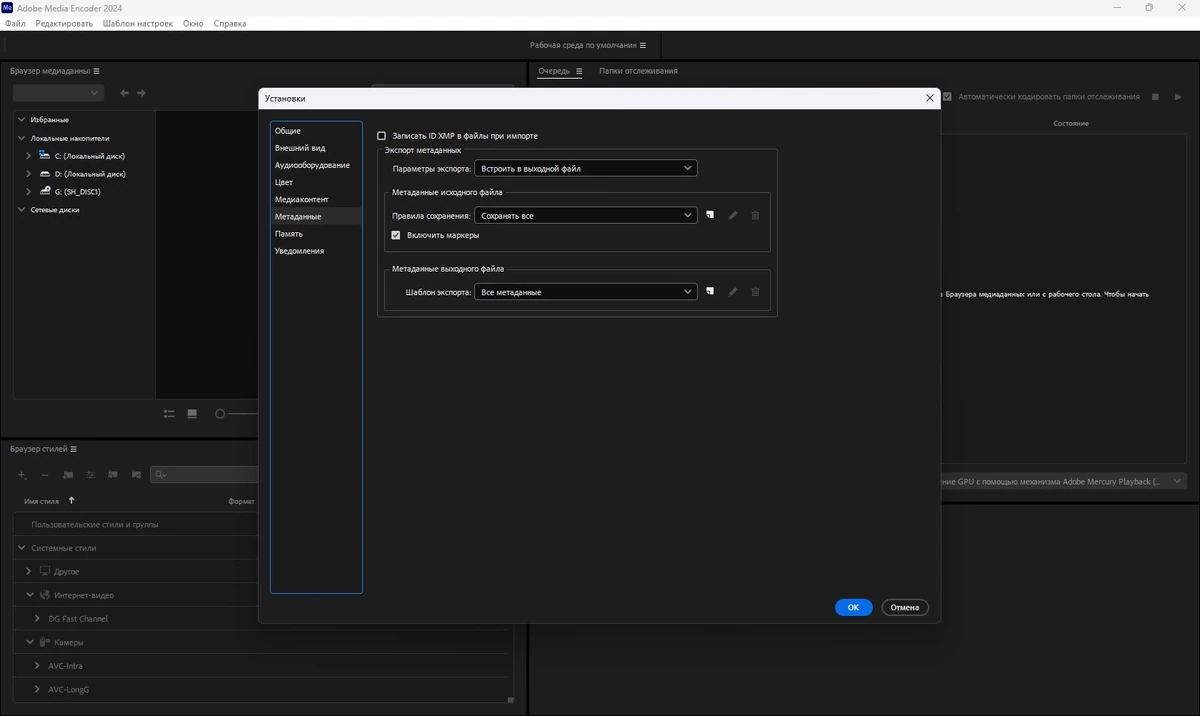Click the style settings sliders icon

91,475
